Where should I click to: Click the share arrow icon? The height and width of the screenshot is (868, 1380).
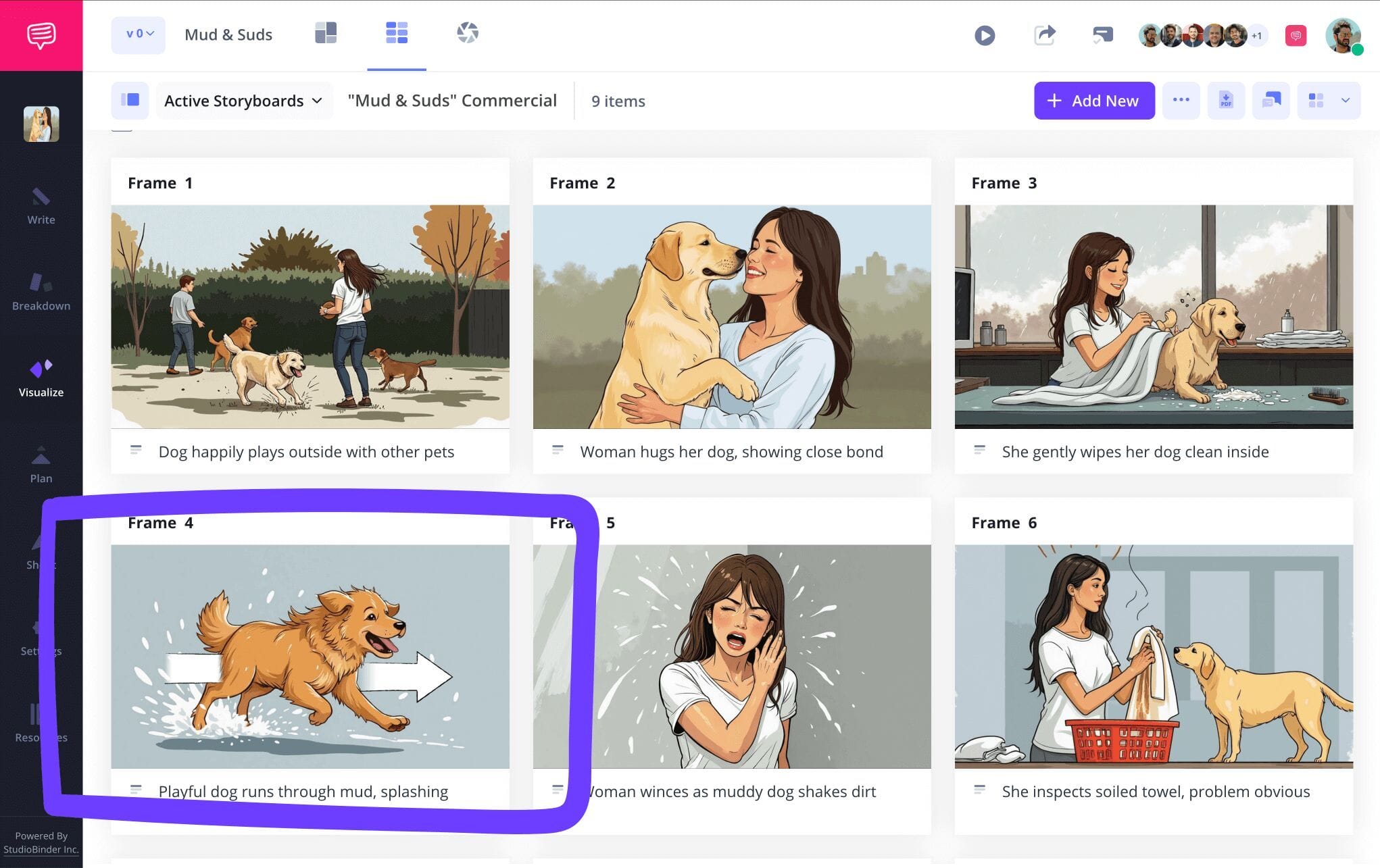click(x=1044, y=35)
